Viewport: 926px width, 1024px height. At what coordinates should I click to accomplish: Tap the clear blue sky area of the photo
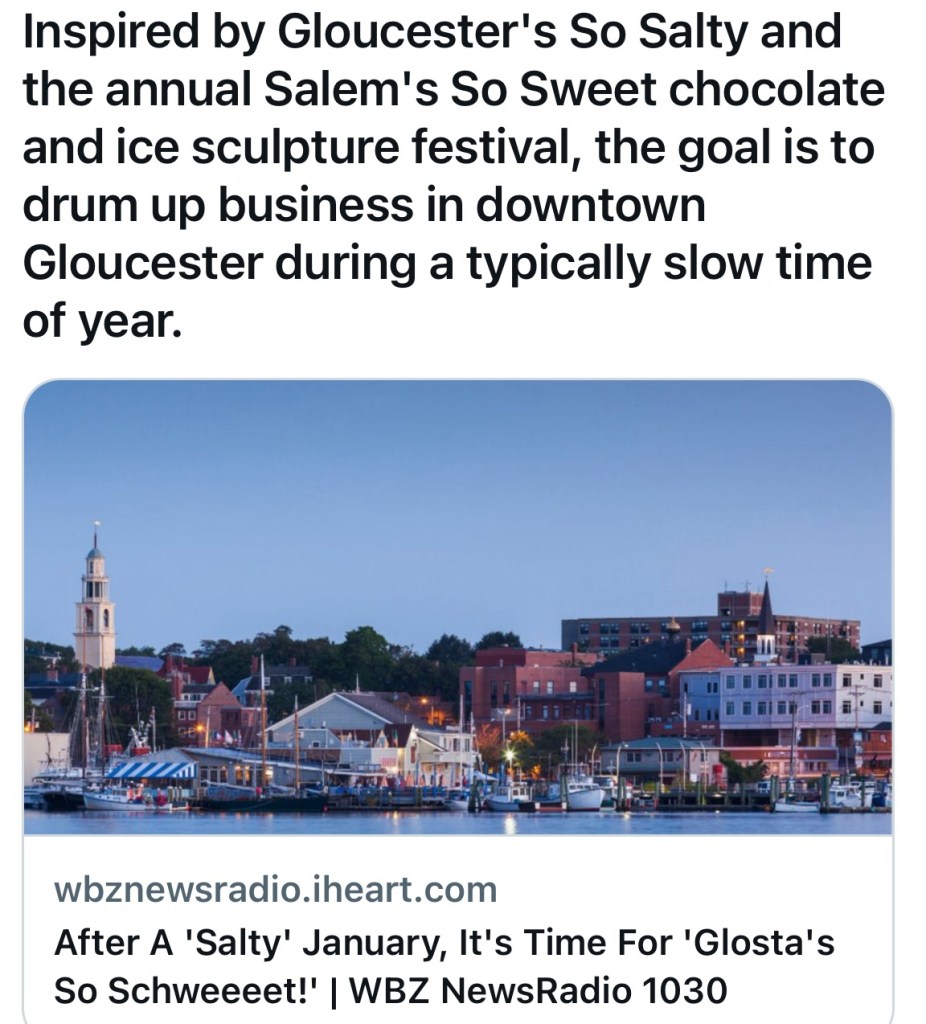450,480
